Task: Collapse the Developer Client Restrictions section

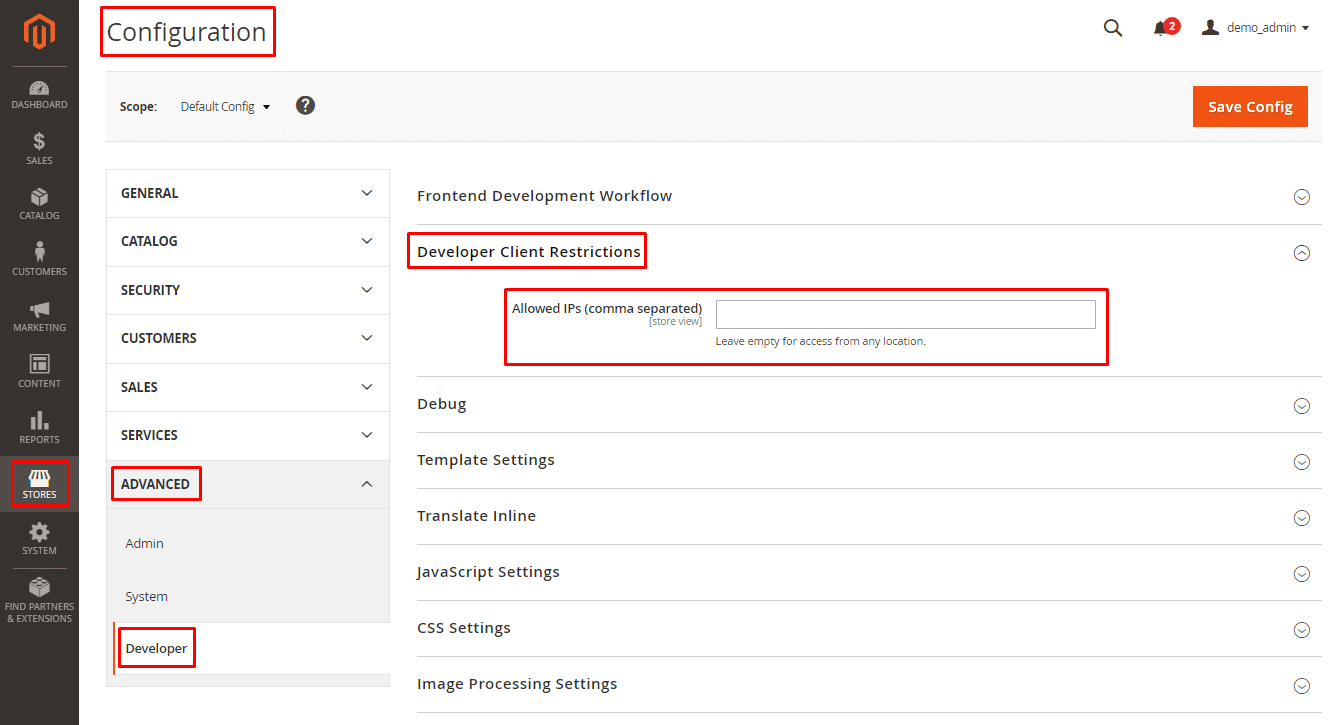Action: 1301,253
